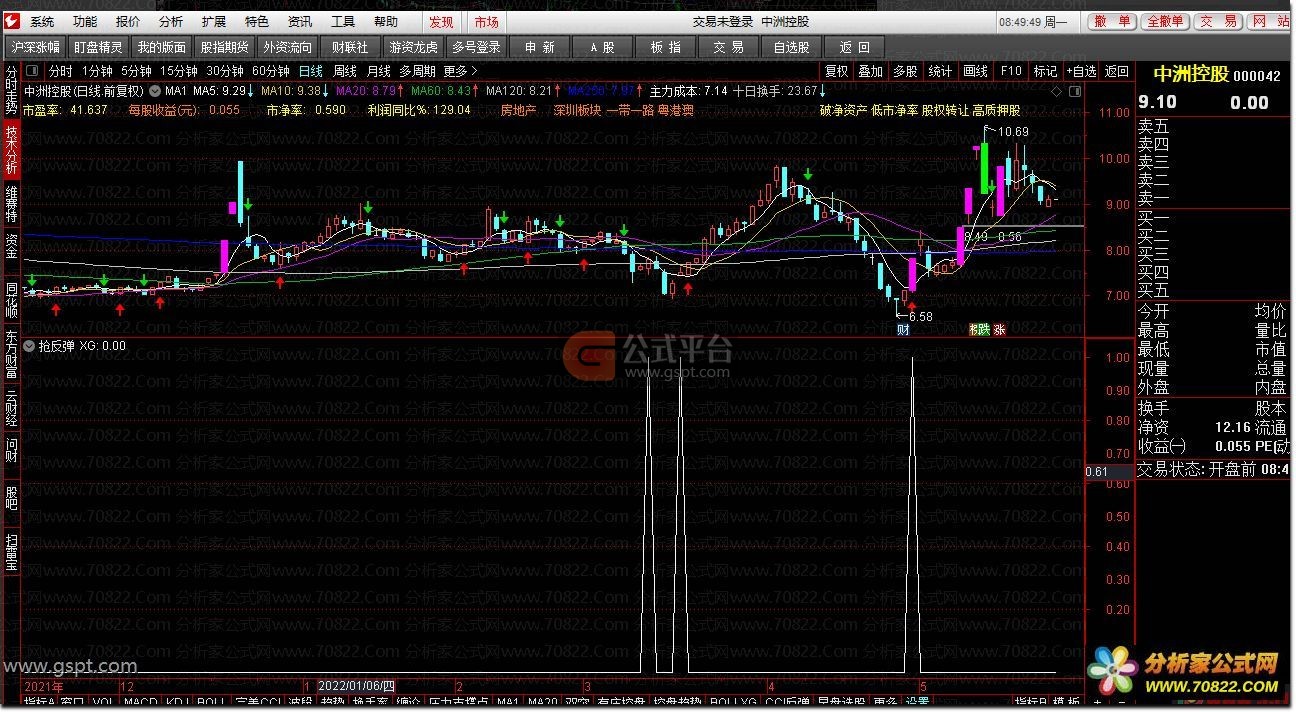Viewport: 1296px width, 712px height.
Task: Click the F10 company info button
Action: tap(1011, 71)
